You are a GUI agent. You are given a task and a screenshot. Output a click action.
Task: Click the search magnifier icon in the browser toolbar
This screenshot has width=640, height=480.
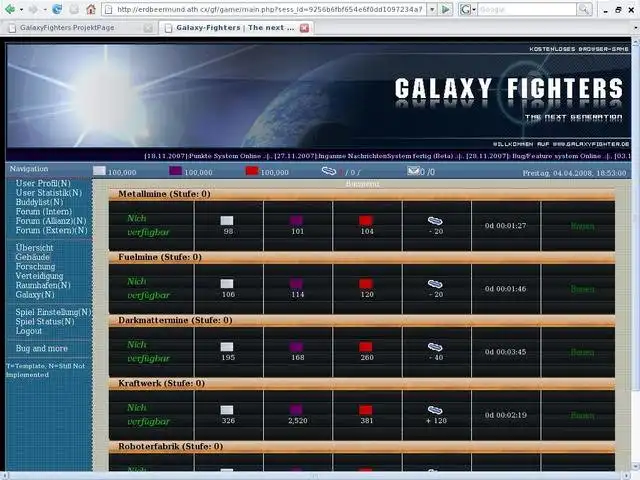coord(584,9)
